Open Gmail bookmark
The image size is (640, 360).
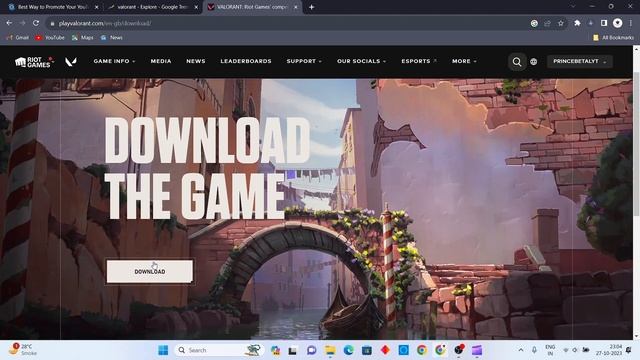click(x=17, y=38)
